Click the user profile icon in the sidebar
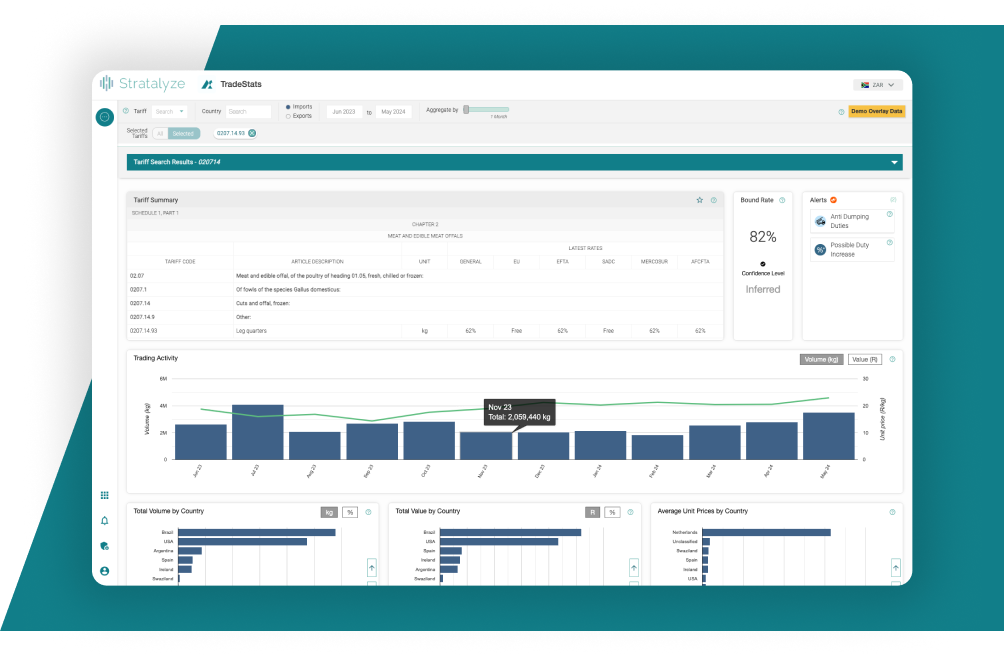 click(x=104, y=571)
